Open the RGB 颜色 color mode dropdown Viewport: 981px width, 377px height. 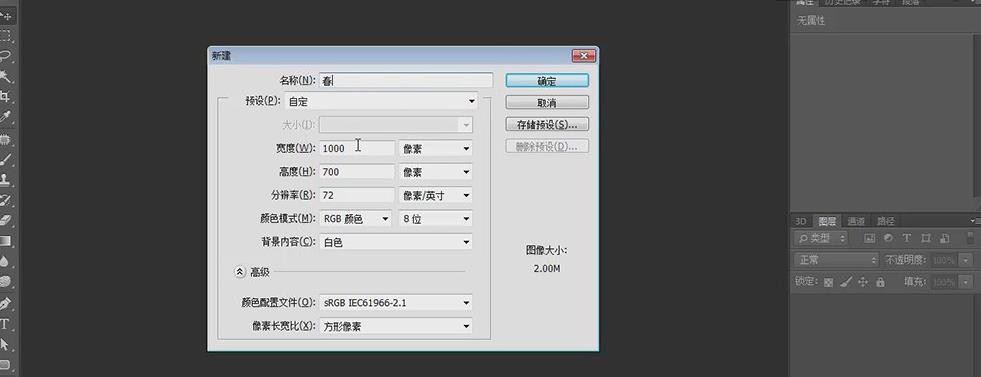[356, 219]
